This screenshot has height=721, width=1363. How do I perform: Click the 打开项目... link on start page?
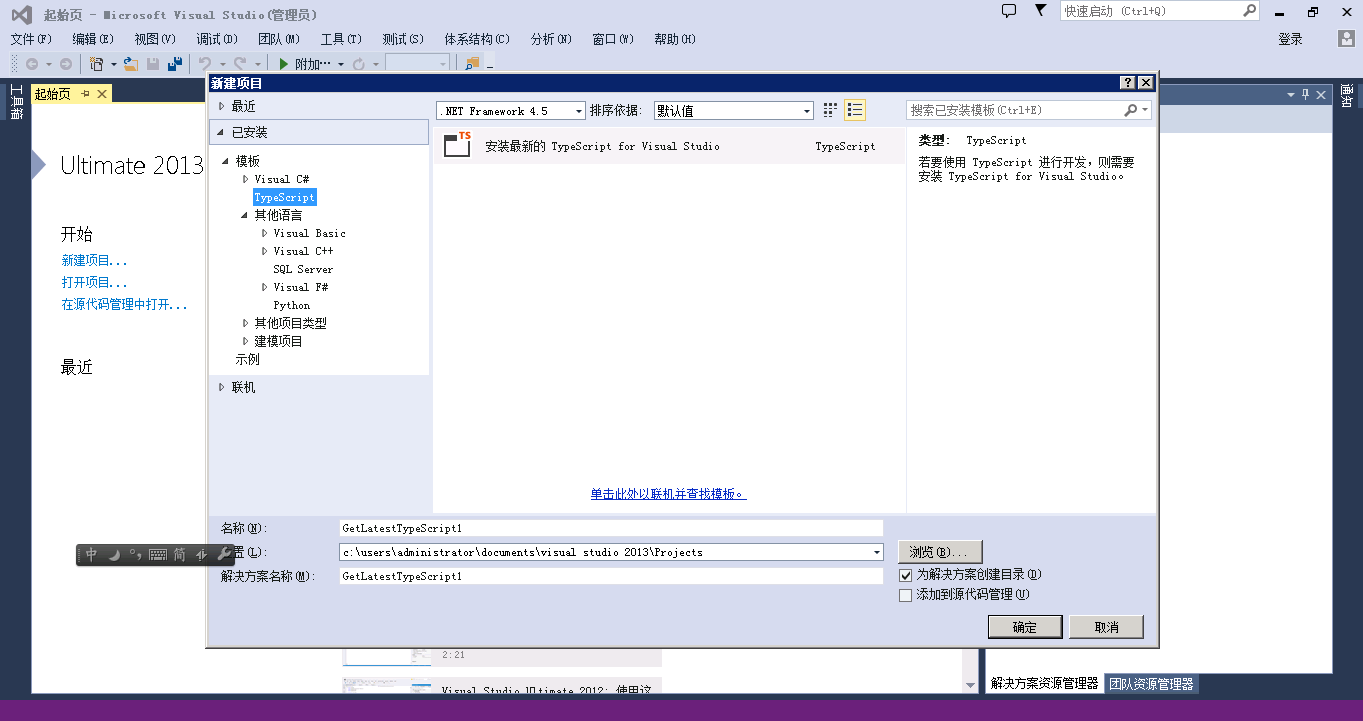coord(94,282)
